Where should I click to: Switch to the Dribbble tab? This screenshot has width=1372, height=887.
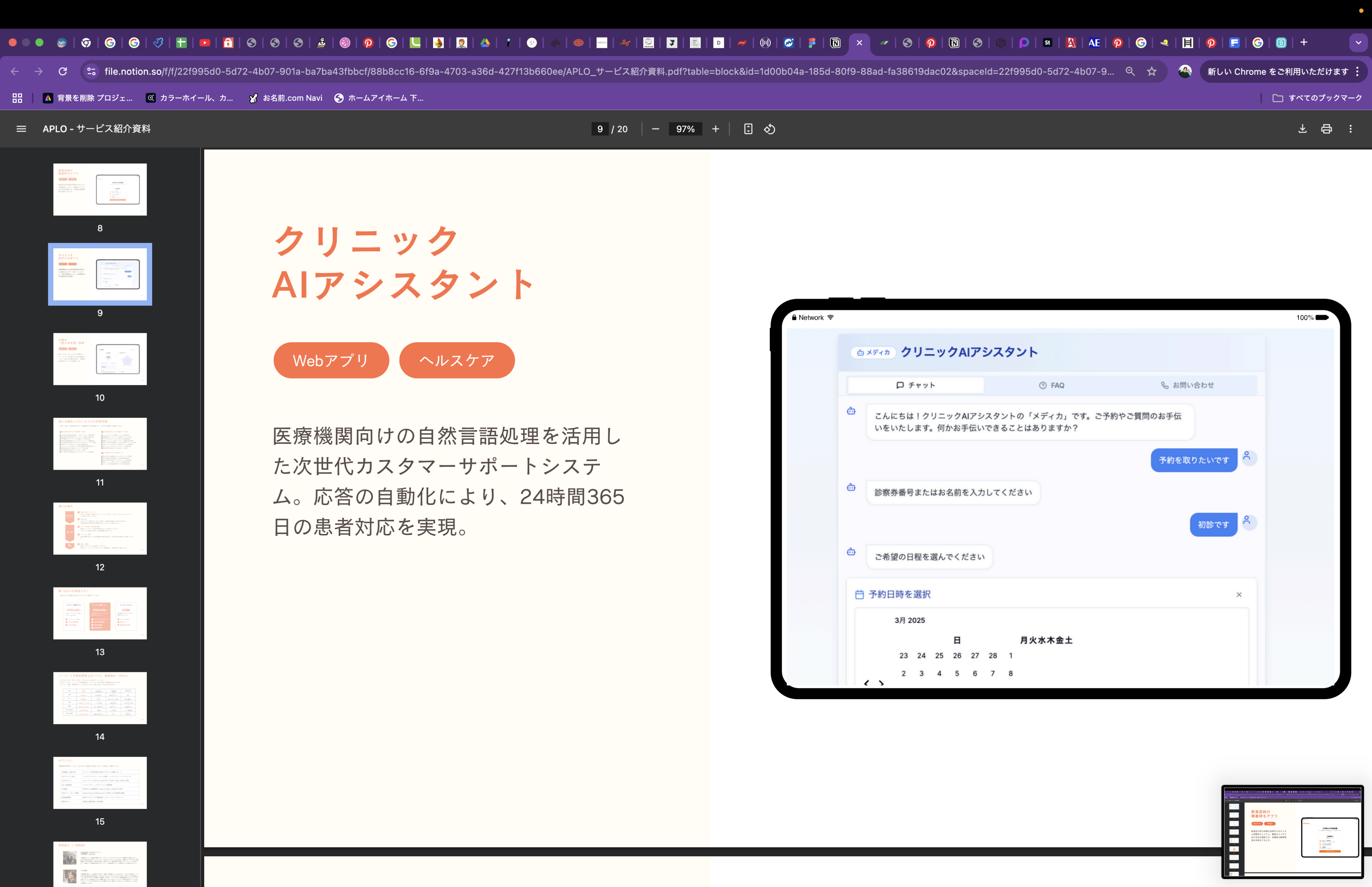344,43
